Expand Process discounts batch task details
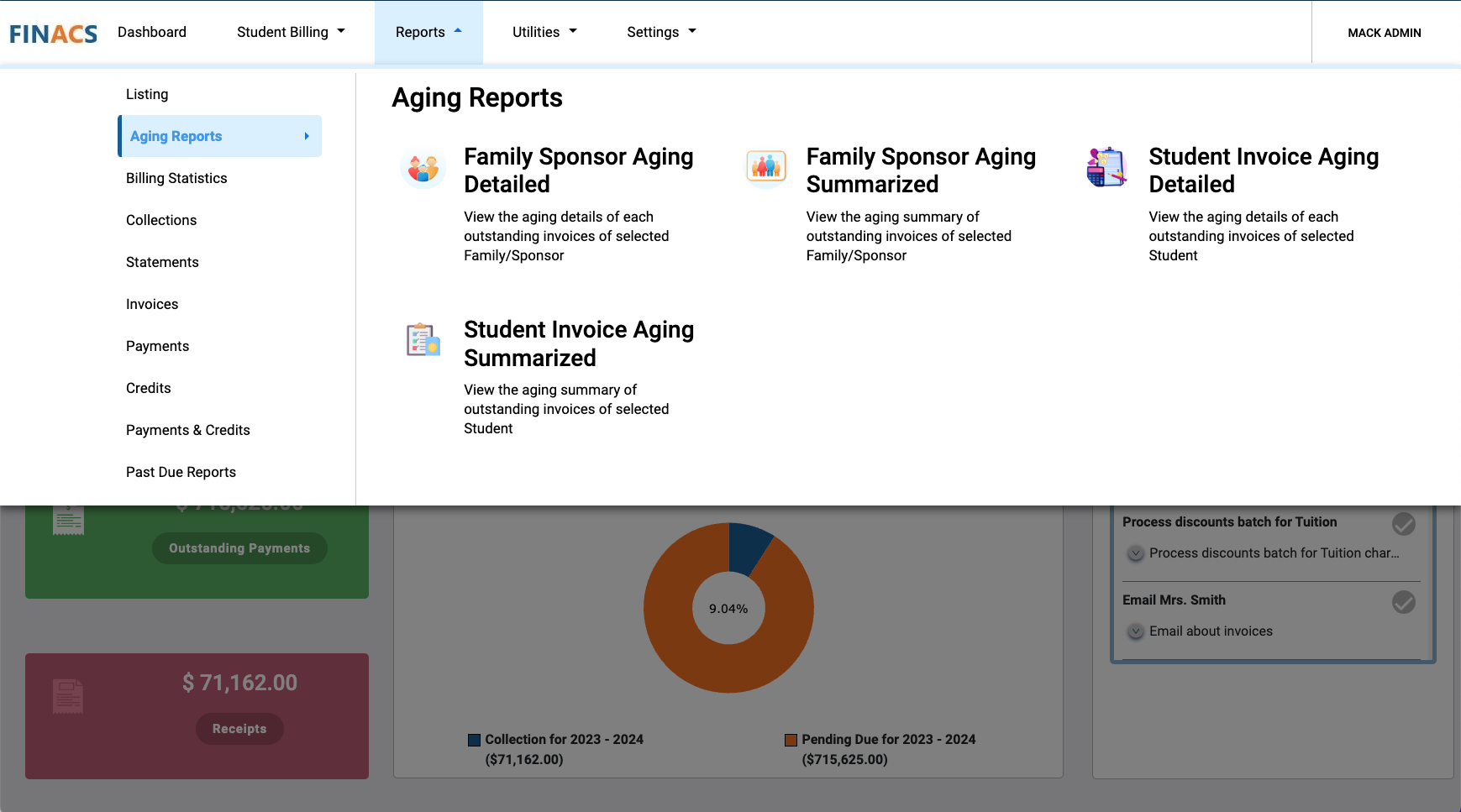Image resolution: width=1461 pixels, height=812 pixels. click(x=1136, y=553)
